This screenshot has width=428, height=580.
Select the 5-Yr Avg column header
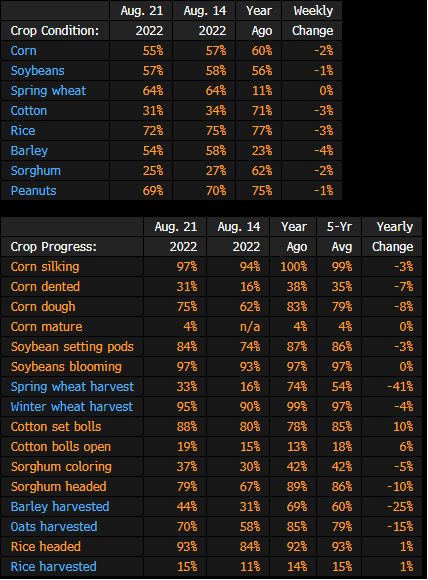pos(339,237)
